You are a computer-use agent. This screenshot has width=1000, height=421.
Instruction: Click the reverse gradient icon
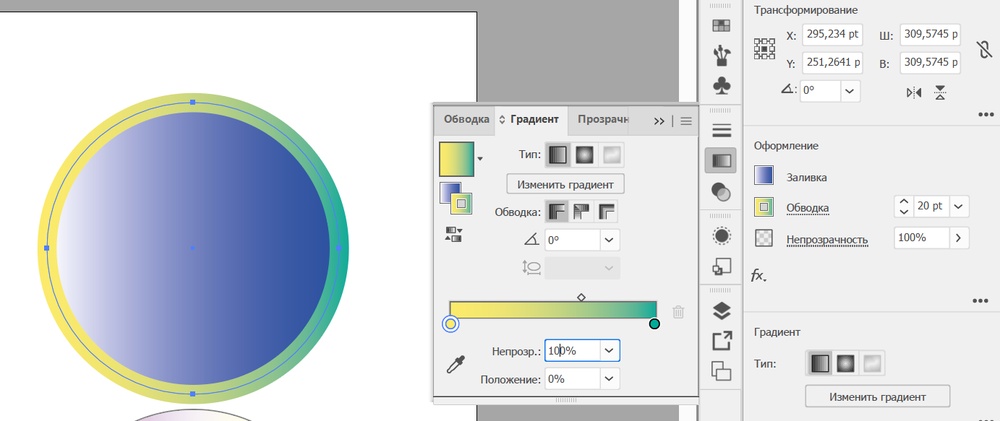(x=454, y=234)
